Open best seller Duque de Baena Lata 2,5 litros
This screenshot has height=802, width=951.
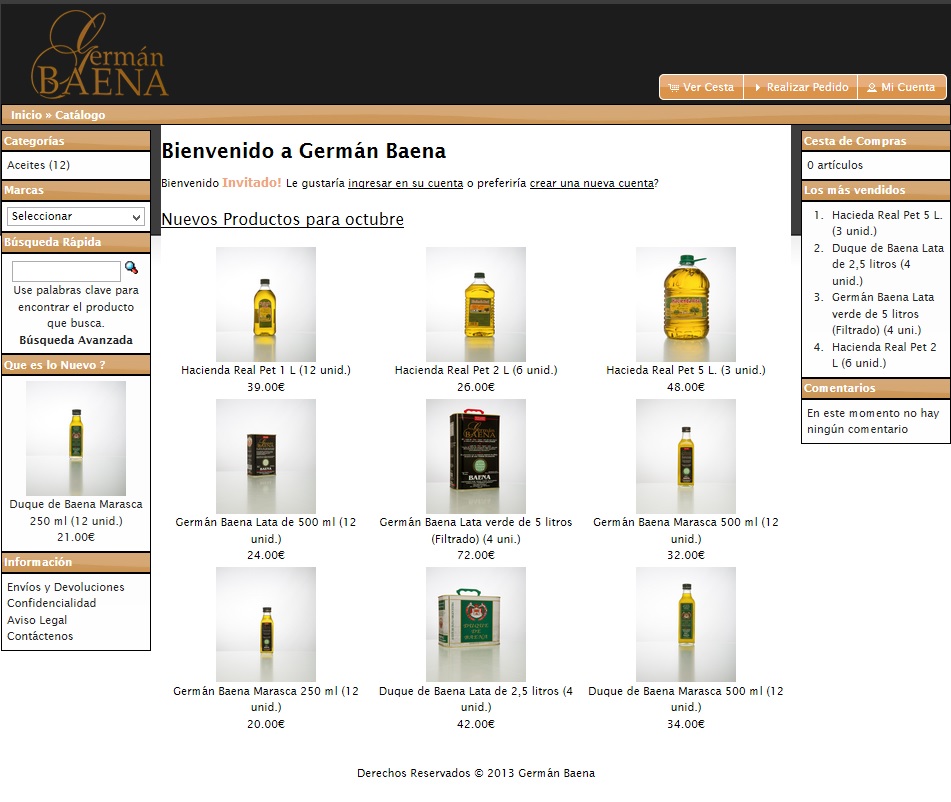[887, 264]
